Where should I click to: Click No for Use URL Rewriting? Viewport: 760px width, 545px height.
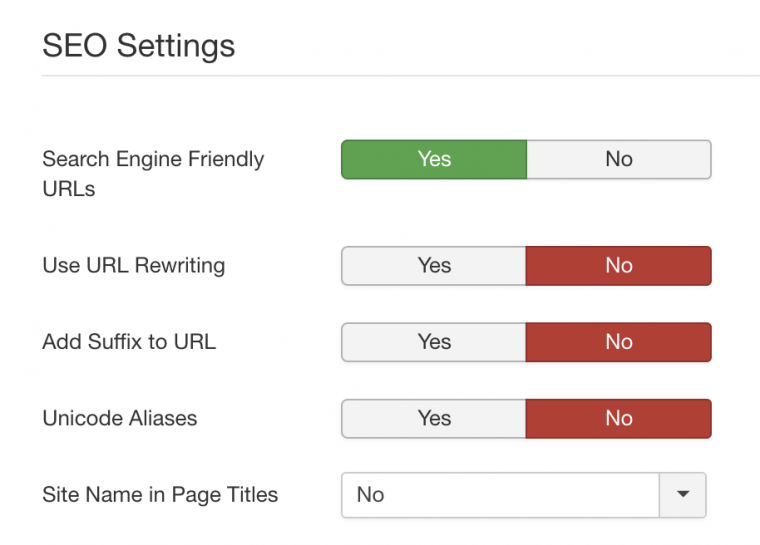tap(618, 265)
